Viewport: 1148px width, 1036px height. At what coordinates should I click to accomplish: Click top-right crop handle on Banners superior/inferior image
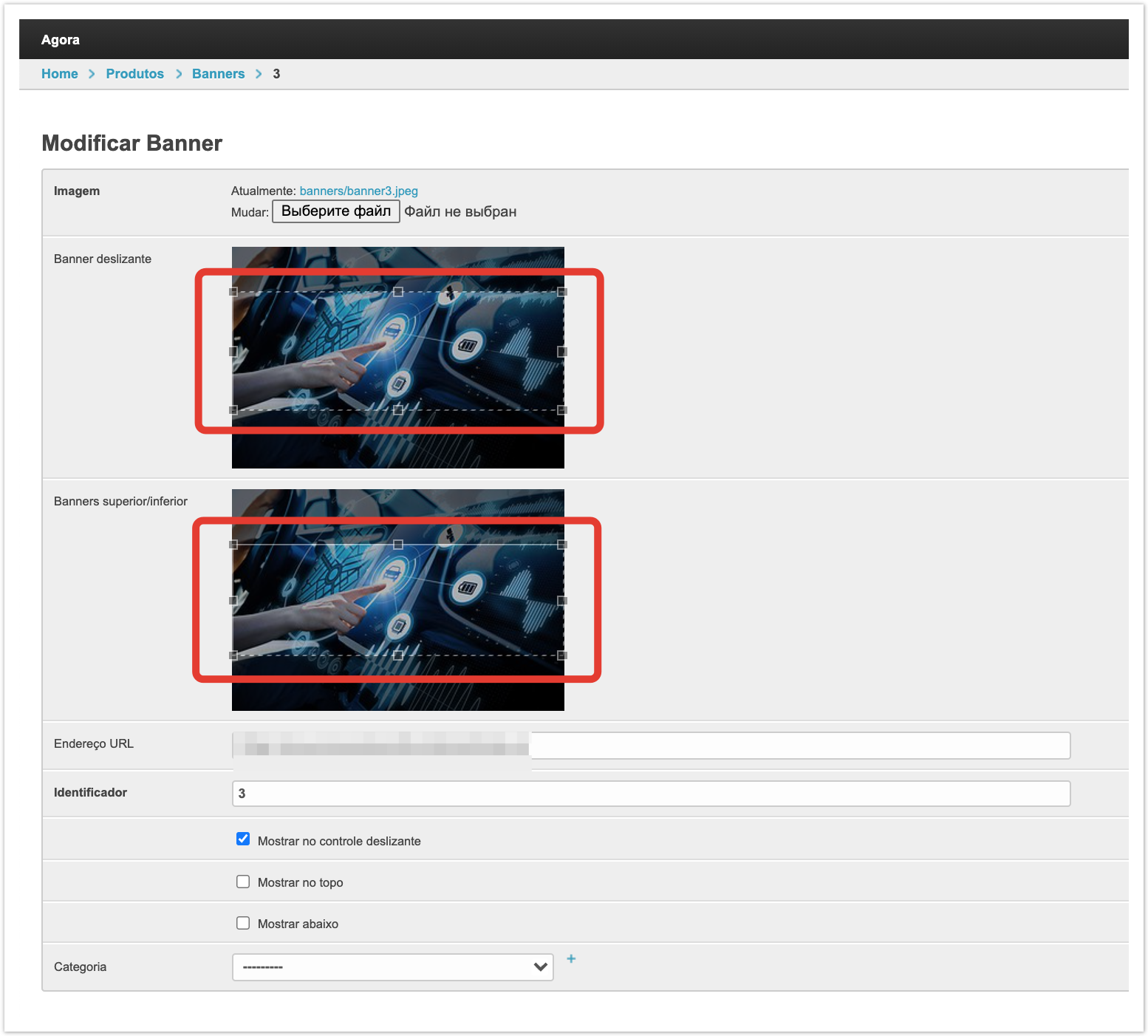coord(562,545)
